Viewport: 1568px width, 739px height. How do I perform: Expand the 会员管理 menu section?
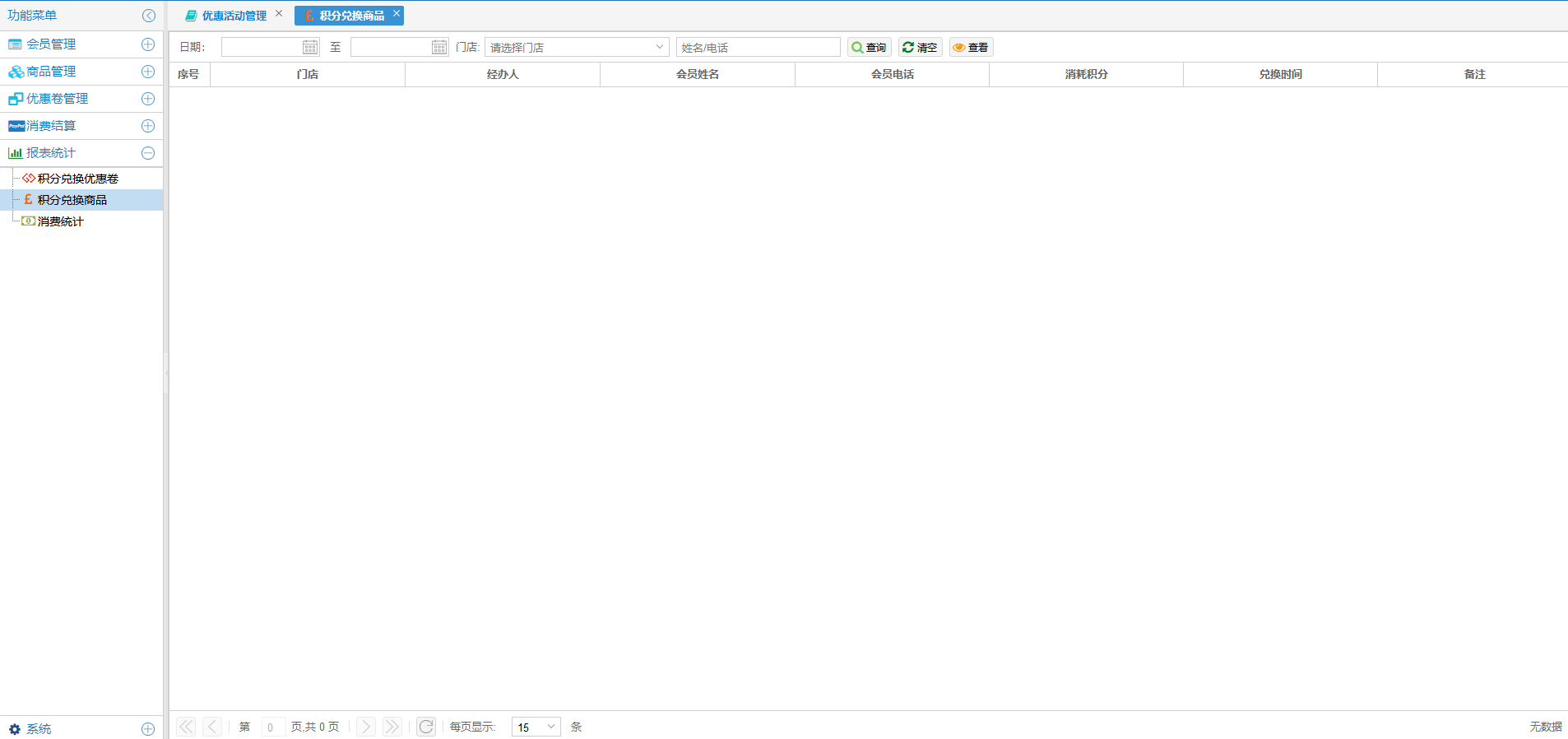[148, 44]
